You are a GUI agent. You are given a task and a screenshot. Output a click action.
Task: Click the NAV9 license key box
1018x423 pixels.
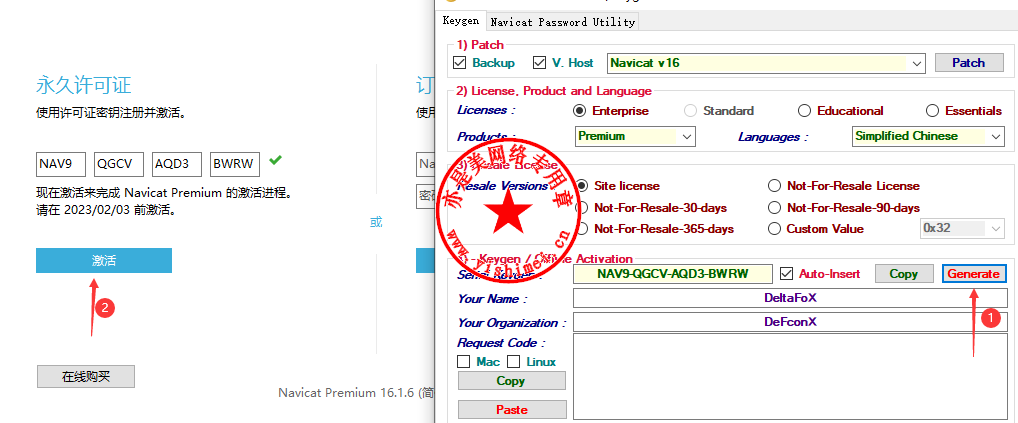(61, 164)
